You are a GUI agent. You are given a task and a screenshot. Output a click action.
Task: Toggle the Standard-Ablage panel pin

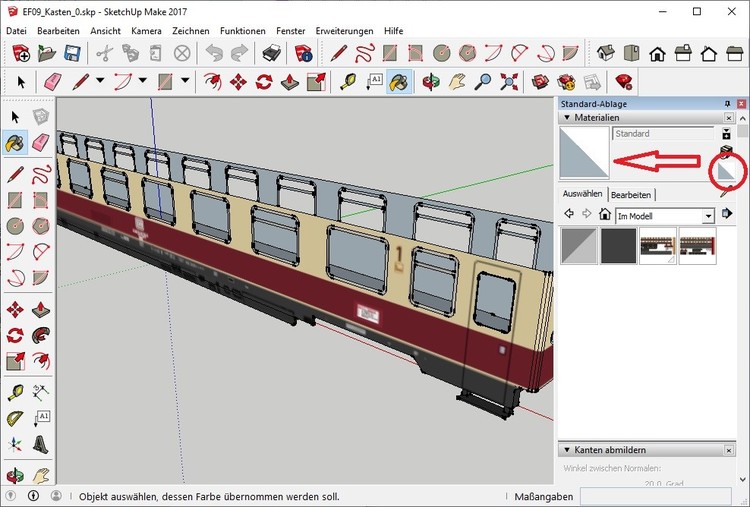[727, 103]
